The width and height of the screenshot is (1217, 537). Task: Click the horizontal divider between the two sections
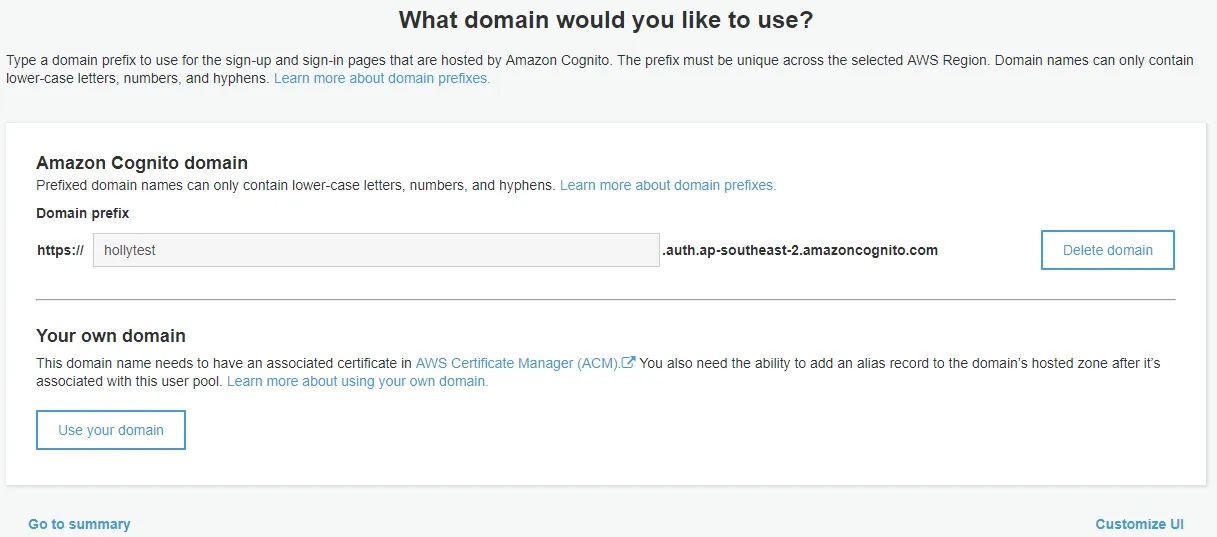click(605, 299)
